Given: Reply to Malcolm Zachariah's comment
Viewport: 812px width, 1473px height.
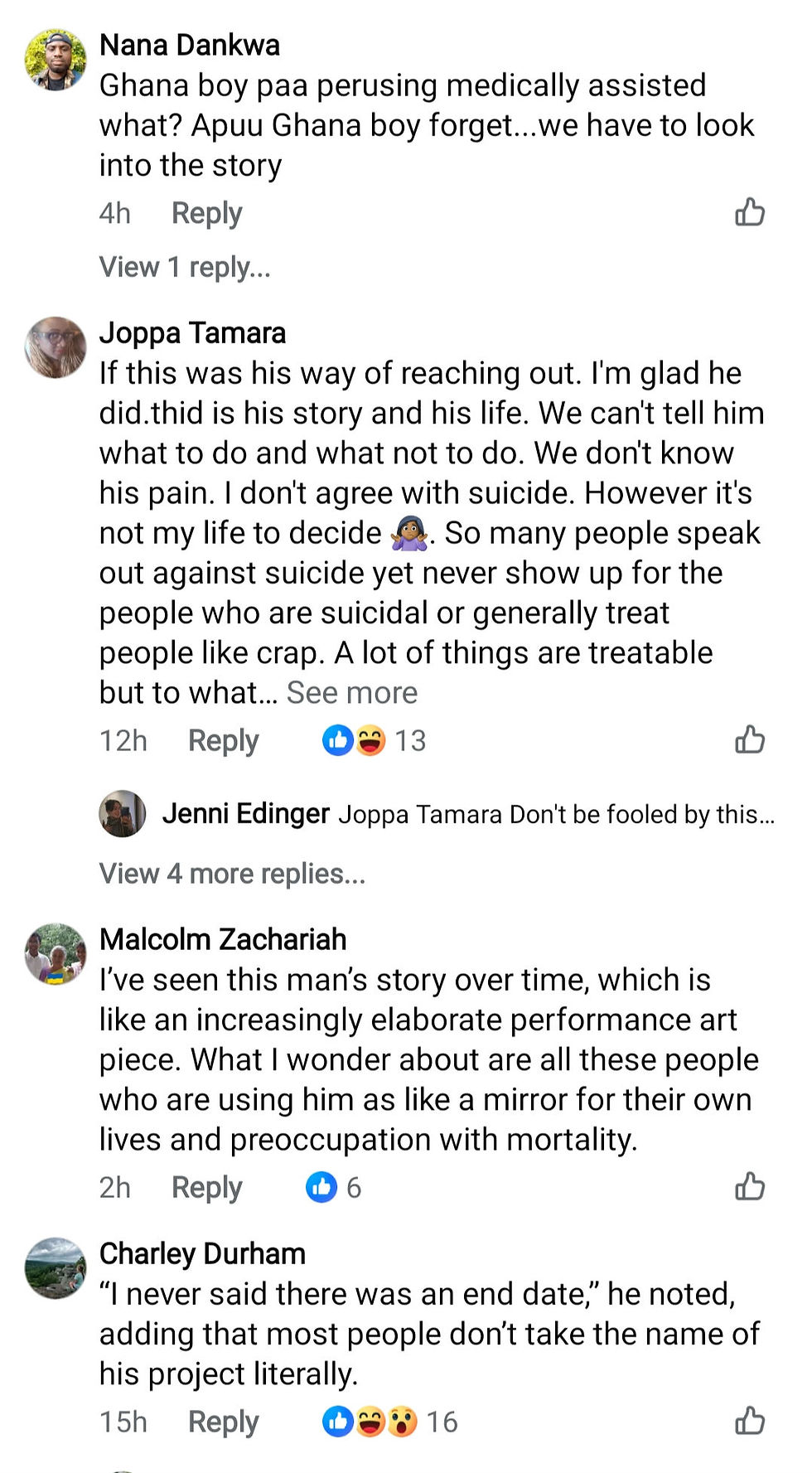Looking at the screenshot, I should pyautogui.click(x=206, y=1187).
